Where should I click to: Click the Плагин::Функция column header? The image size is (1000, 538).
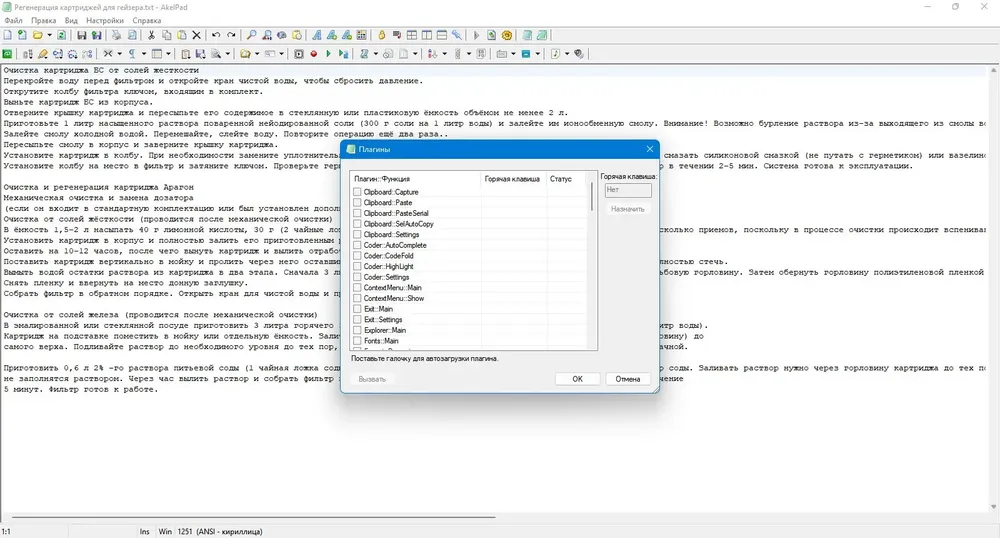coord(415,179)
